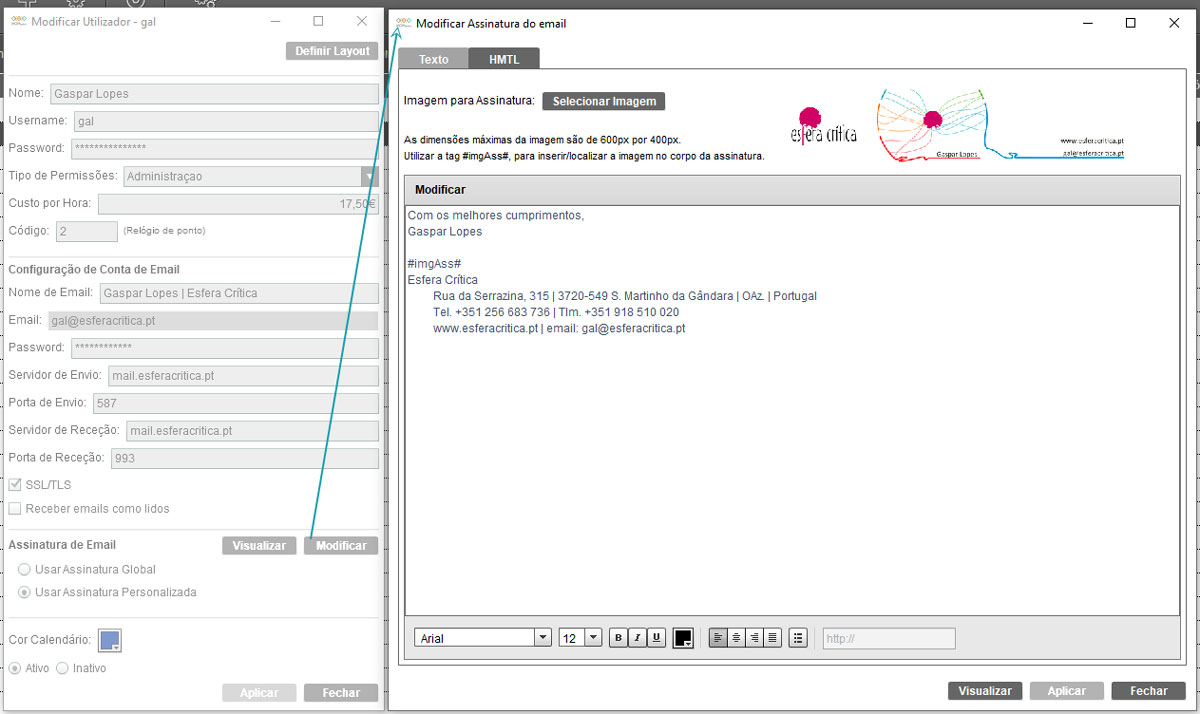Set user status to Inativo
The image size is (1200, 714).
tap(63, 668)
